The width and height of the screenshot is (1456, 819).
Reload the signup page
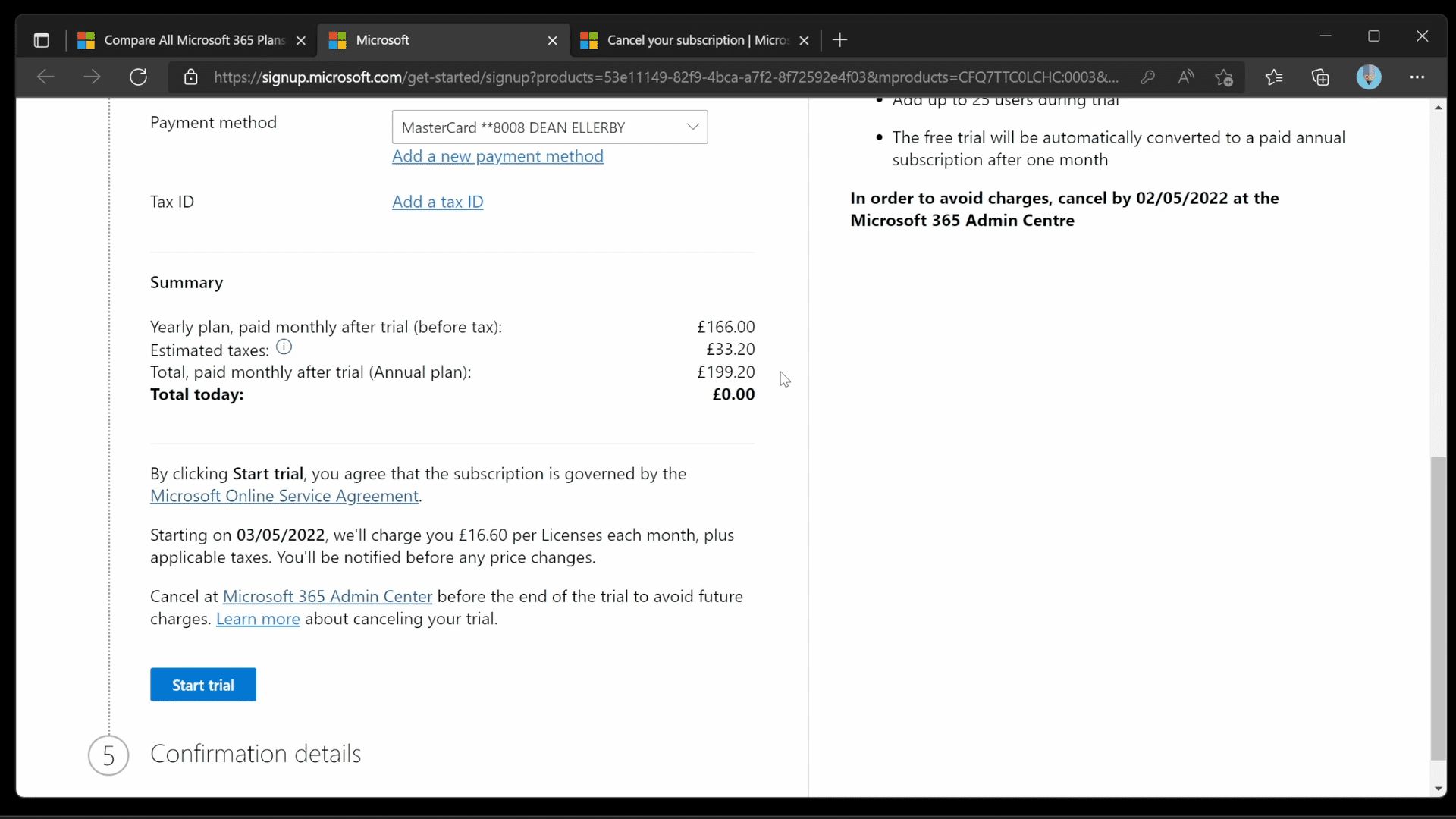point(138,77)
